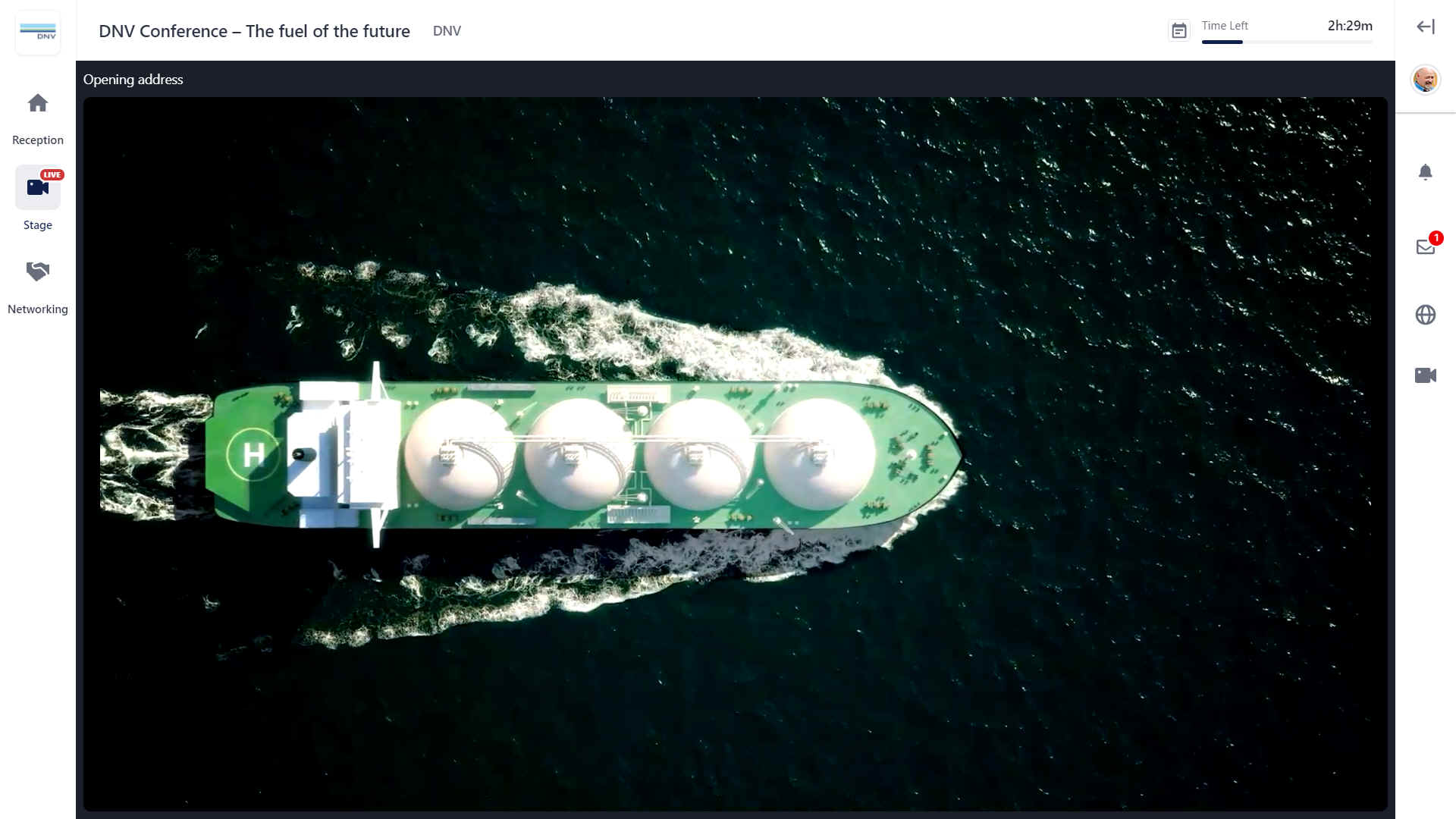Open the inbox messages envelope icon
Viewport: 1456px width, 819px height.
click(1426, 246)
